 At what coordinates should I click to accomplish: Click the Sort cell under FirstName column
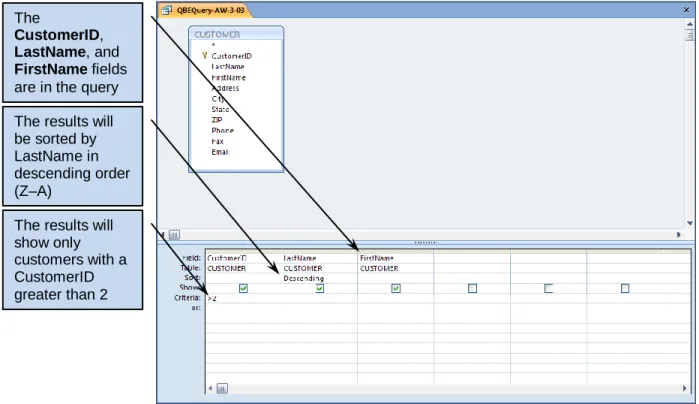395,278
